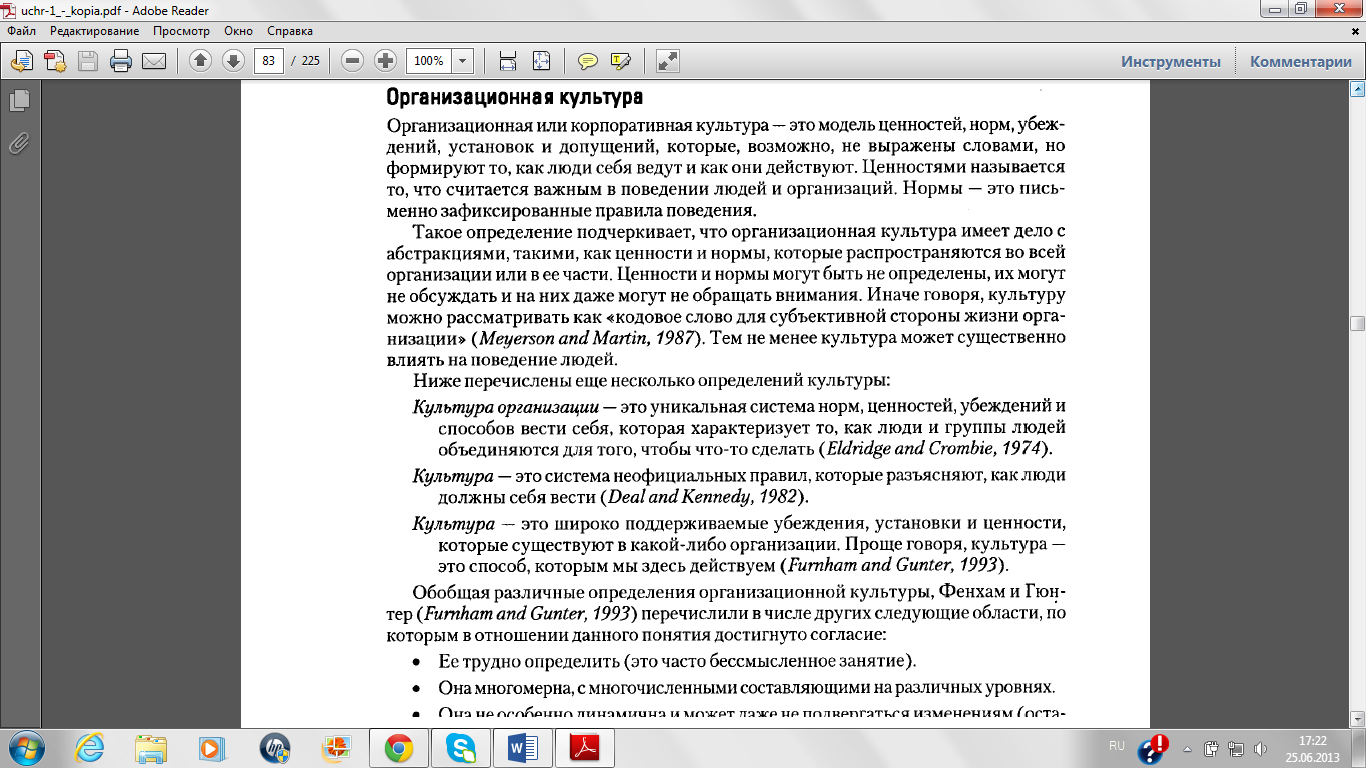
Task: Open the Инструменты pane
Action: (1171, 62)
